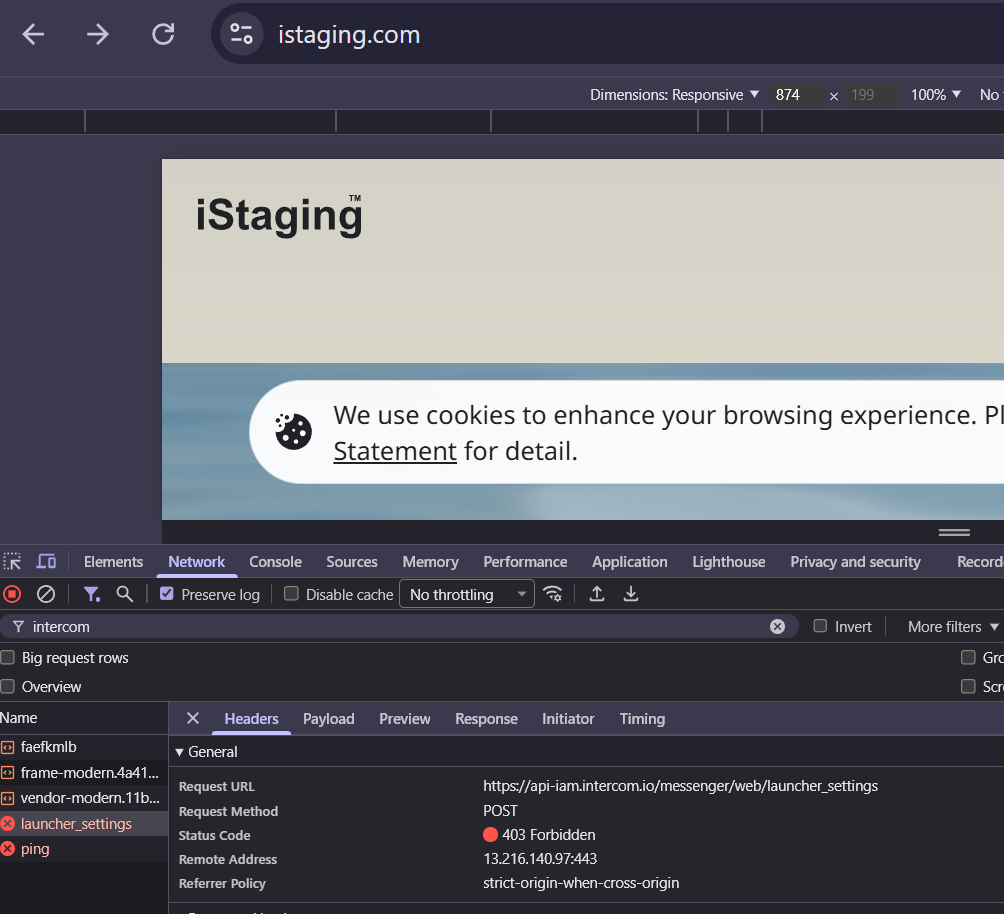Close the request details panel

tap(193, 719)
